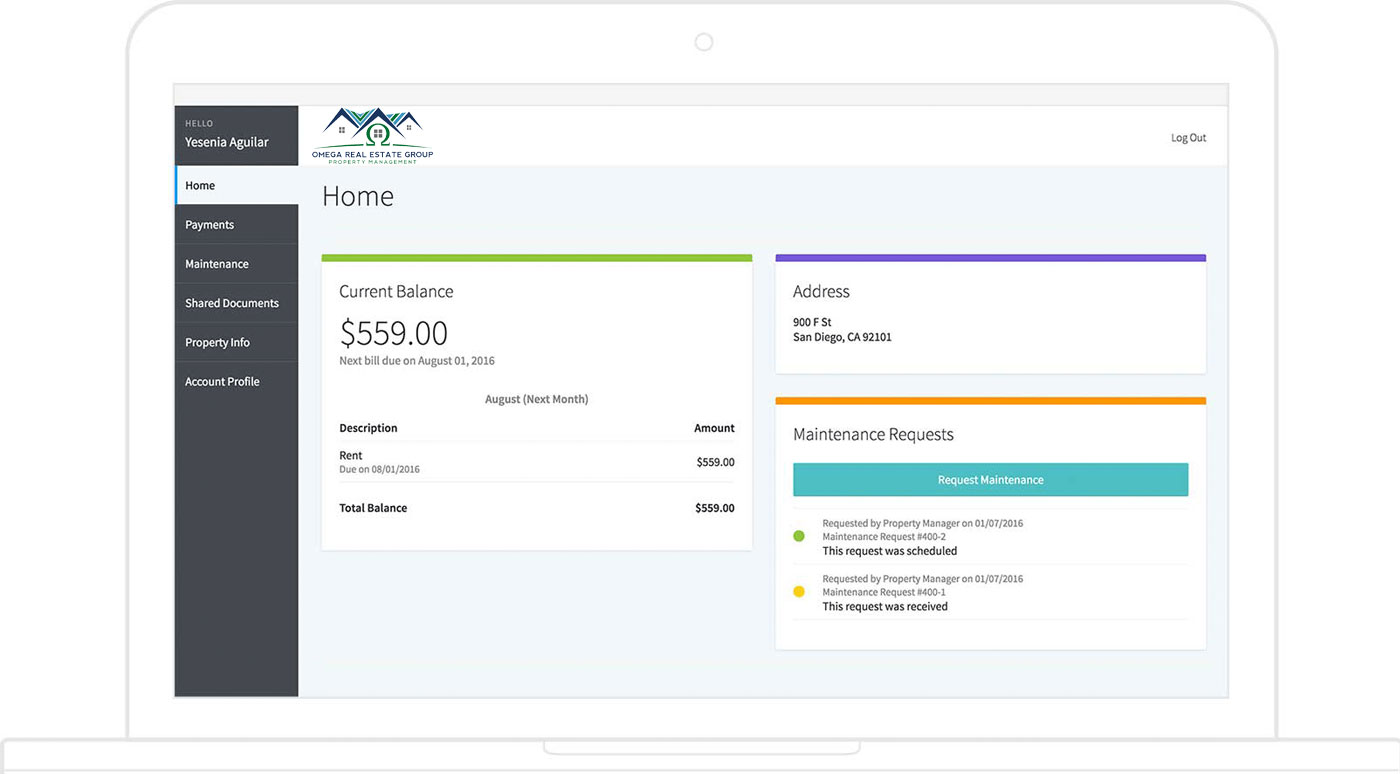Click the Total Balance label
Screen dimensions: 1400x774
click(373, 508)
